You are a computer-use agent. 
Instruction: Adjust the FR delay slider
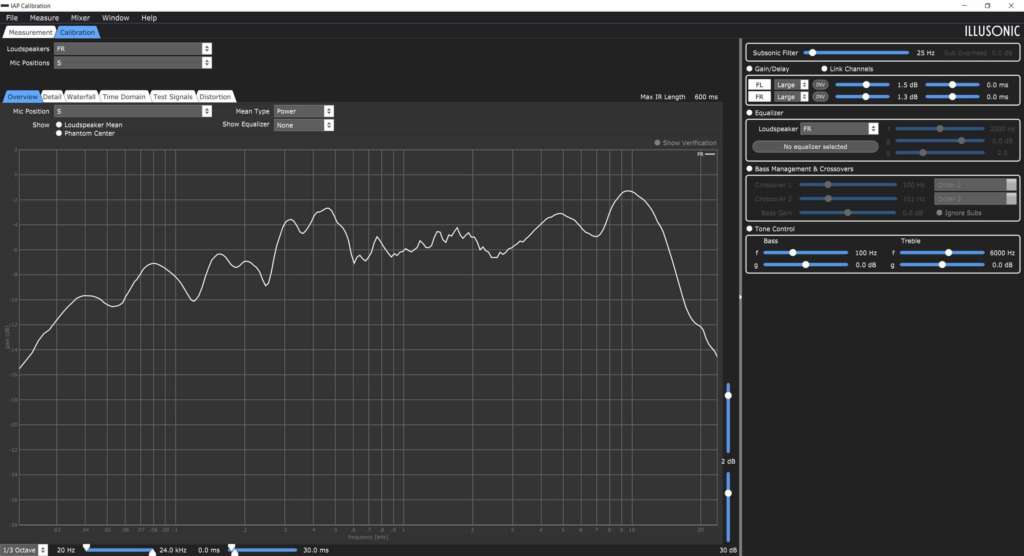pos(952,97)
